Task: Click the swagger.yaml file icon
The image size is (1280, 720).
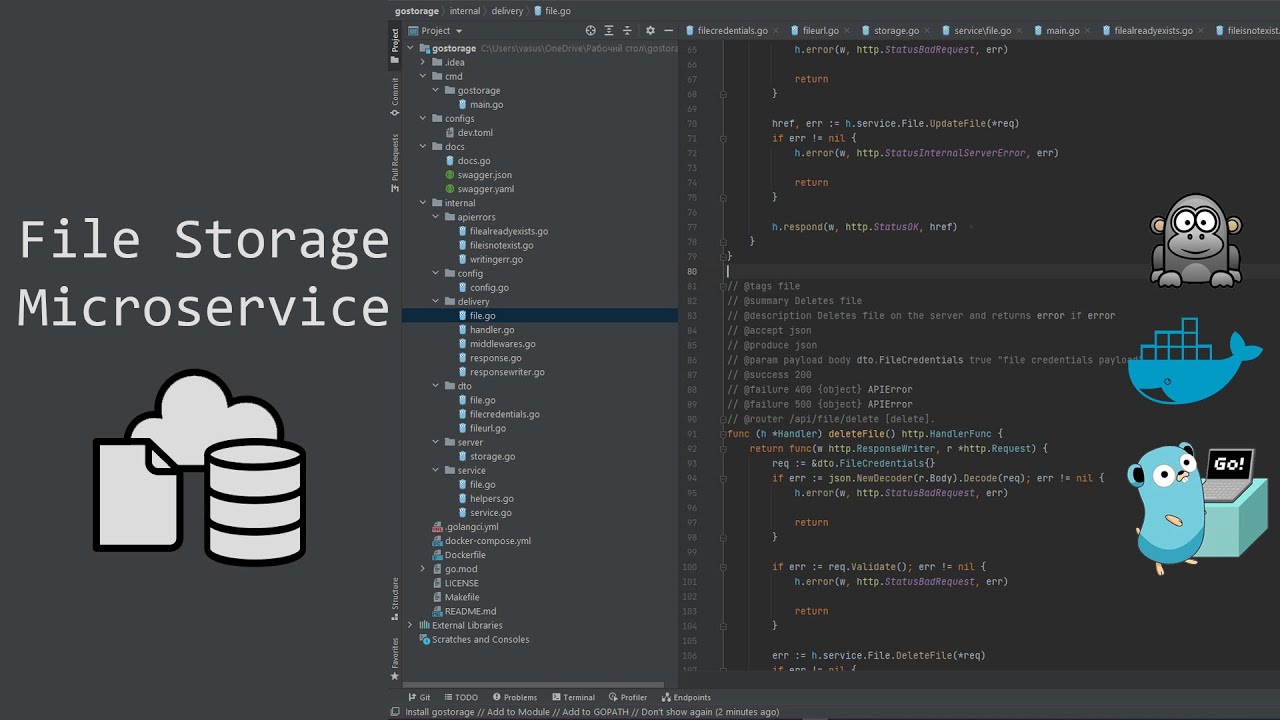Action: (450, 189)
